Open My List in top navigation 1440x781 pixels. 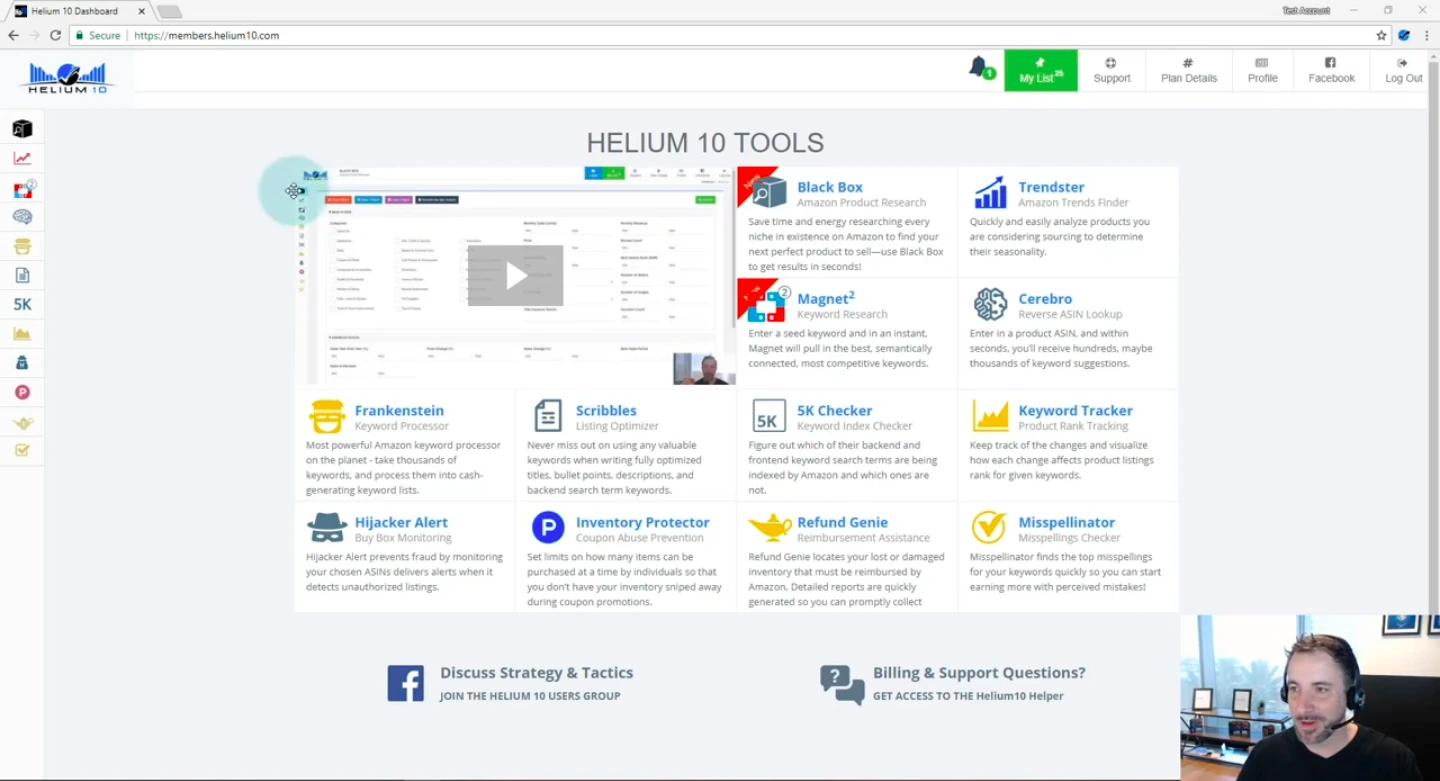[x=1041, y=71]
